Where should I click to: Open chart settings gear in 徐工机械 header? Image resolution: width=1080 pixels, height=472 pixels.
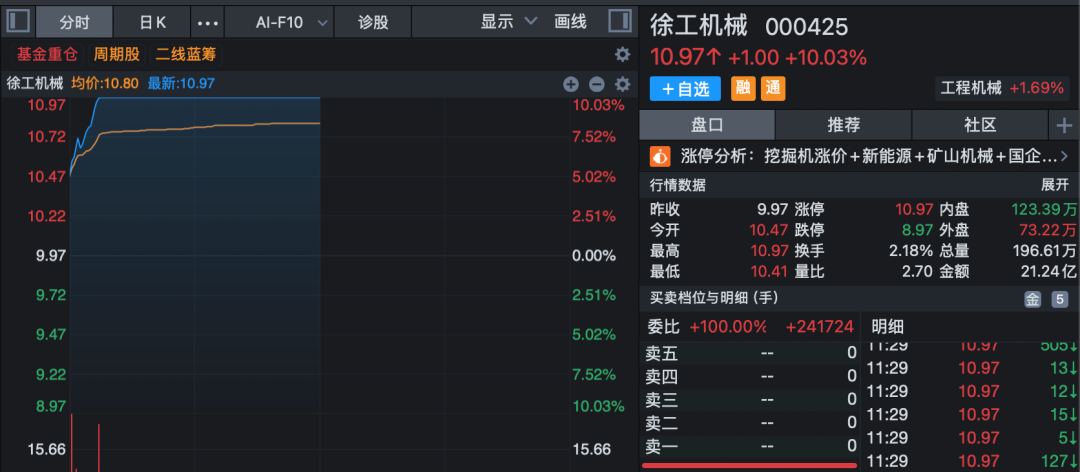[x=623, y=84]
